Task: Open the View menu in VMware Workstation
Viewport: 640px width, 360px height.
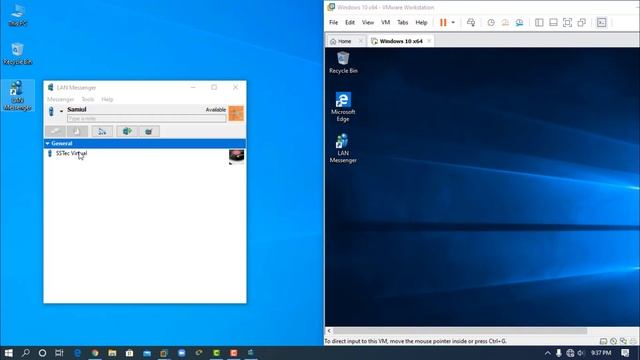Action: (x=368, y=22)
